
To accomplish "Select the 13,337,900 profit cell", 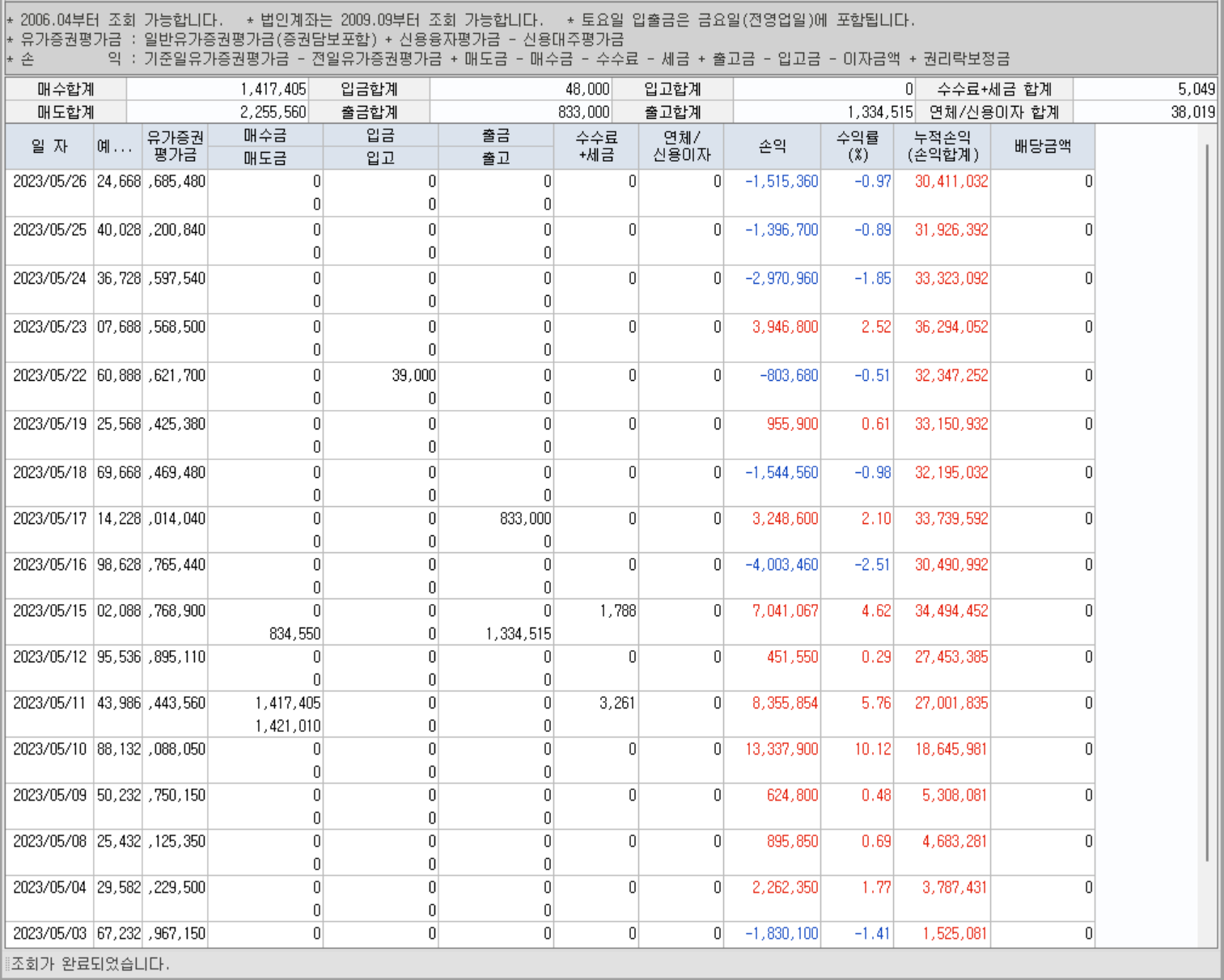I will pos(781,750).
